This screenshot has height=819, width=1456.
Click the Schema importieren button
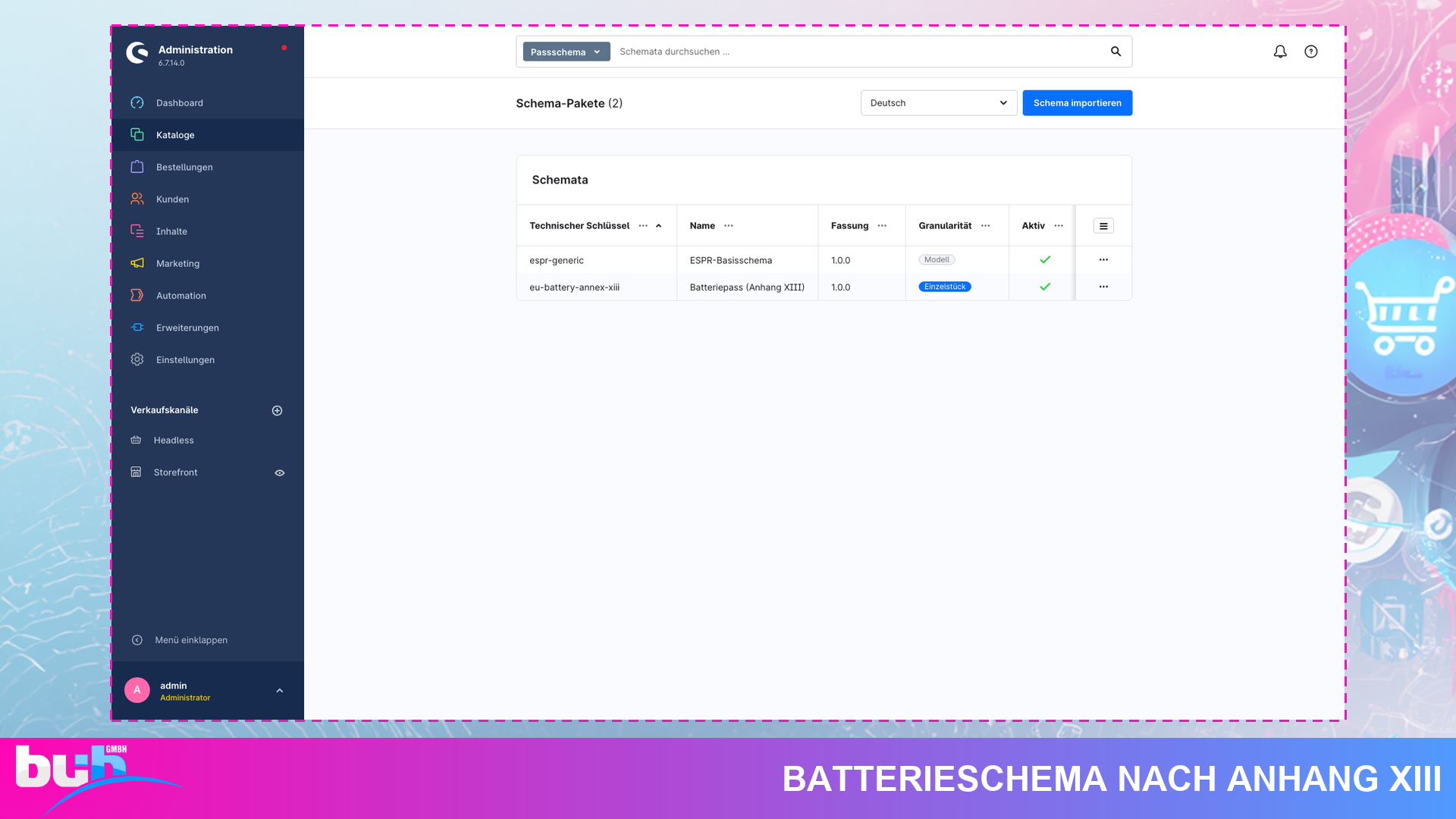(x=1077, y=103)
